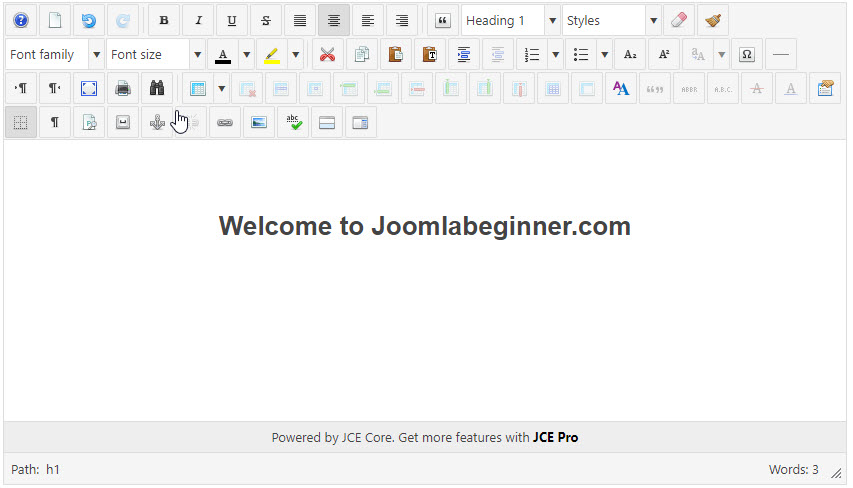Toggle Strikethrough formatting
This screenshot has width=853, height=488.
pos(266,21)
